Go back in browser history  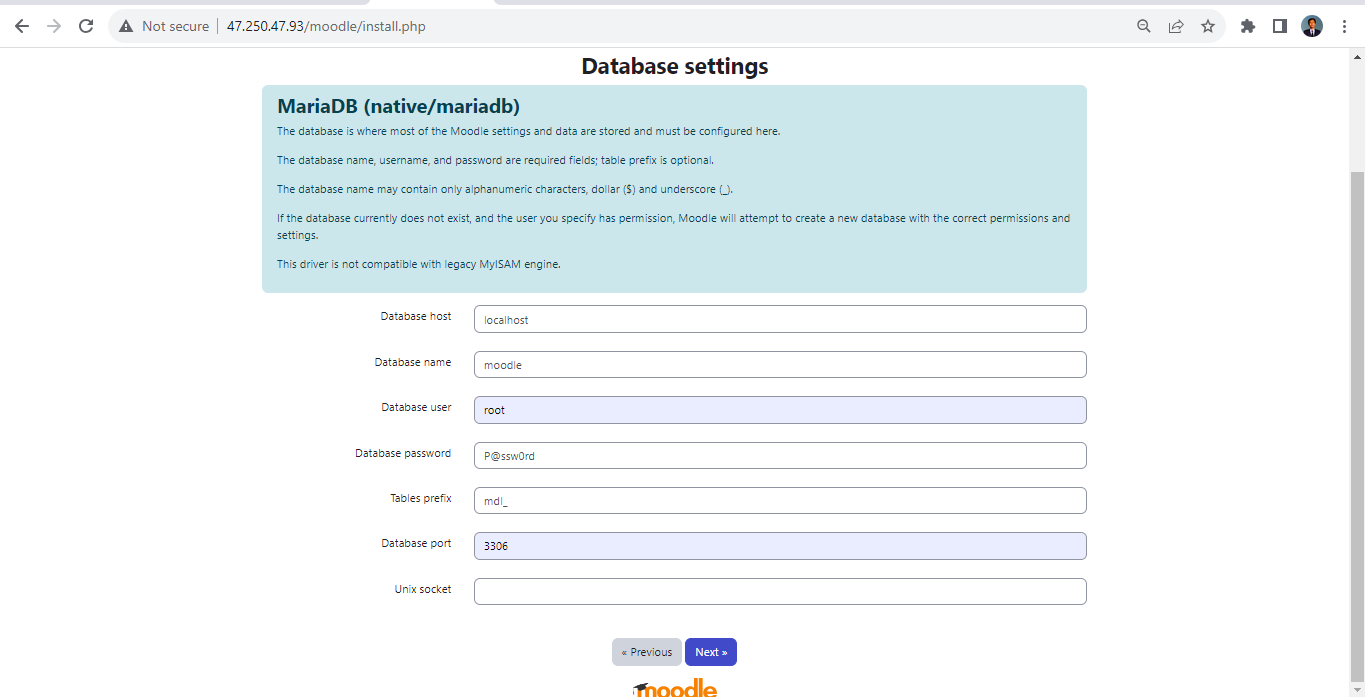(x=22, y=26)
